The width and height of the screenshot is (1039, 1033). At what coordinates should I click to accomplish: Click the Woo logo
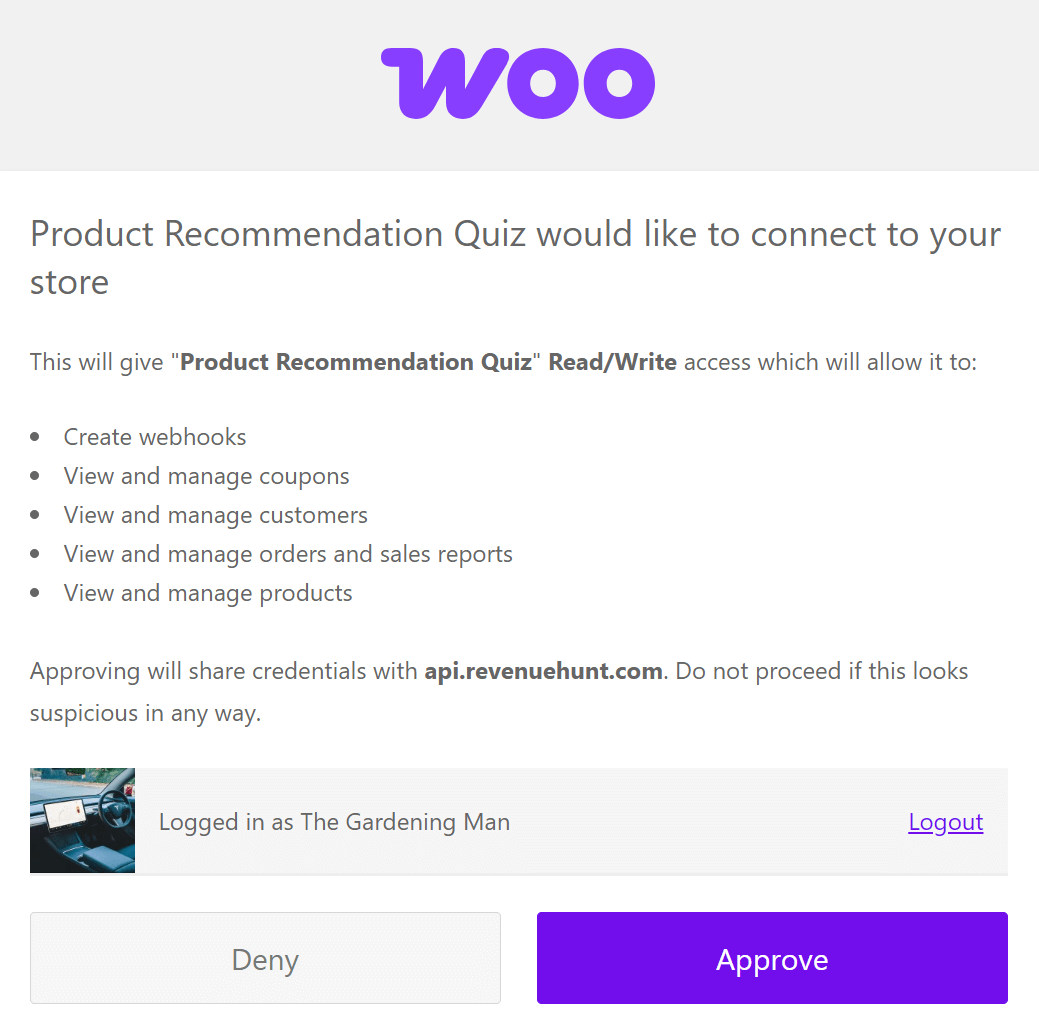point(517,84)
